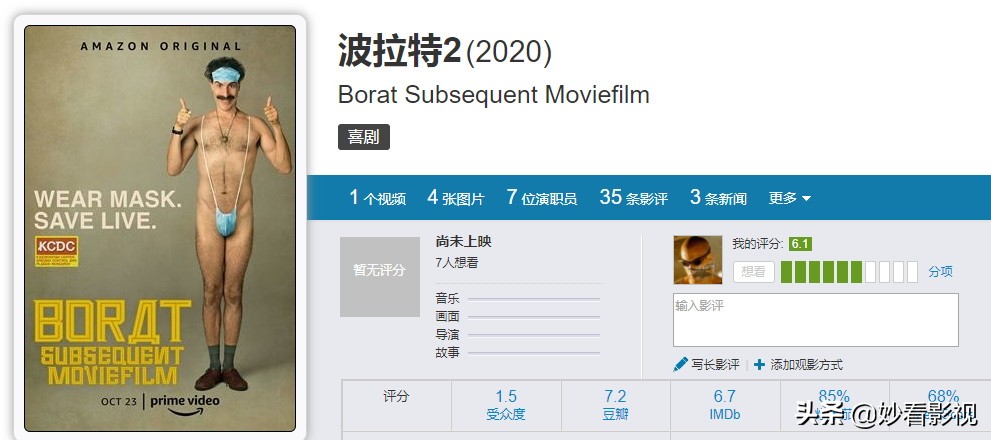991x440 pixels.
Task: Click the user avatar picture
Action: point(698,260)
